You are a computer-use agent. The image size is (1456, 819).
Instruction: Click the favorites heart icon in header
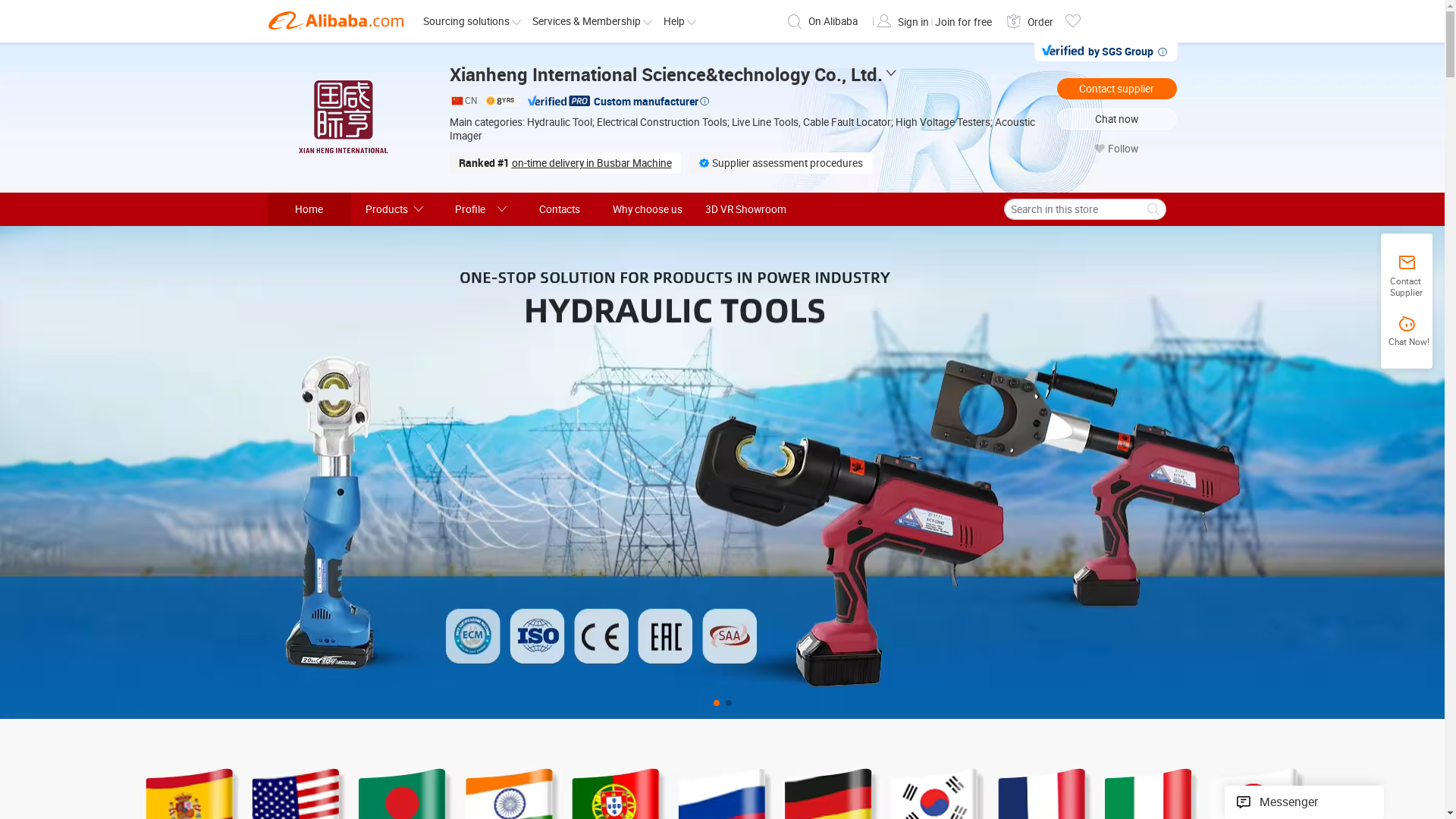1072,21
